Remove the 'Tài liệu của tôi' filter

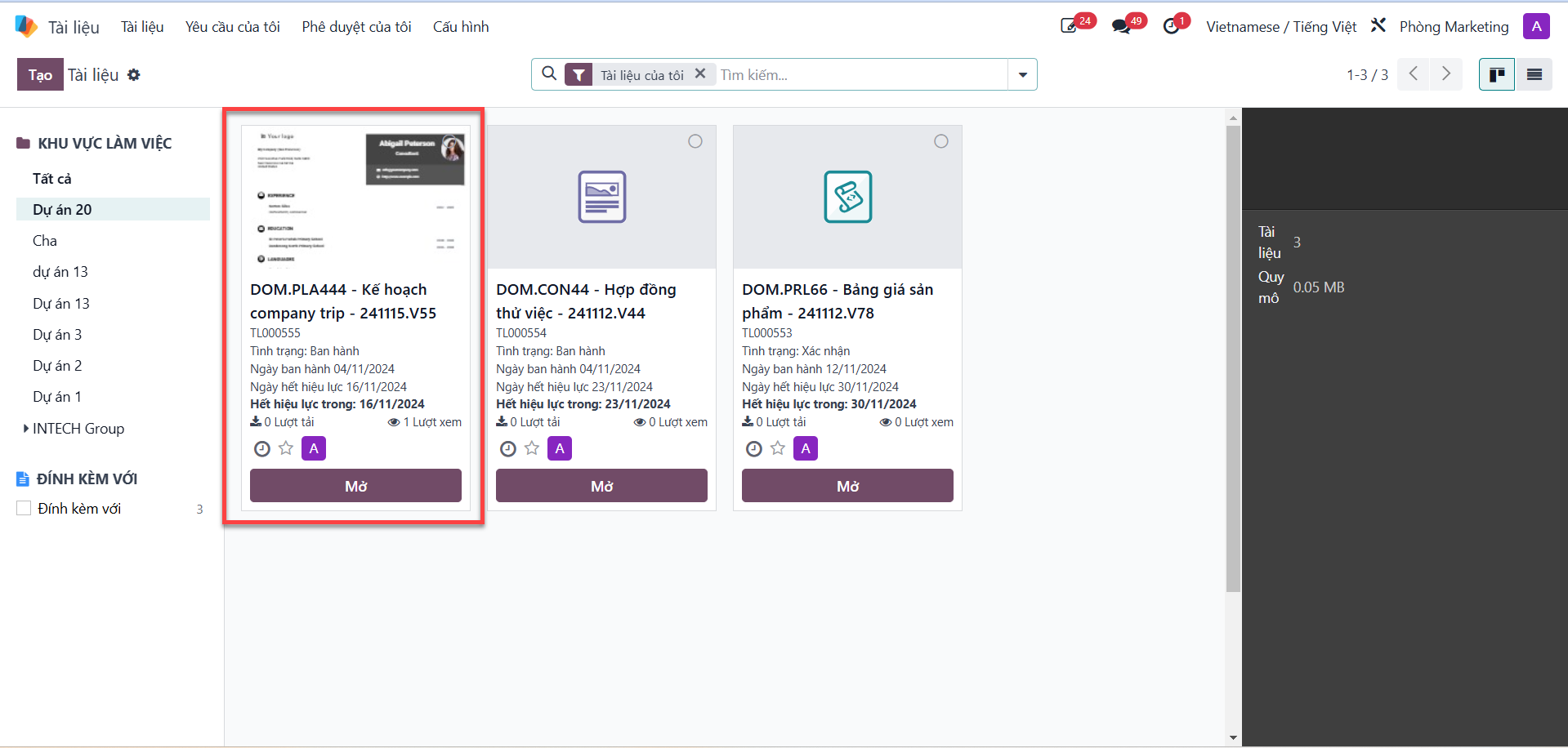pyautogui.click(x=700, y=73)
